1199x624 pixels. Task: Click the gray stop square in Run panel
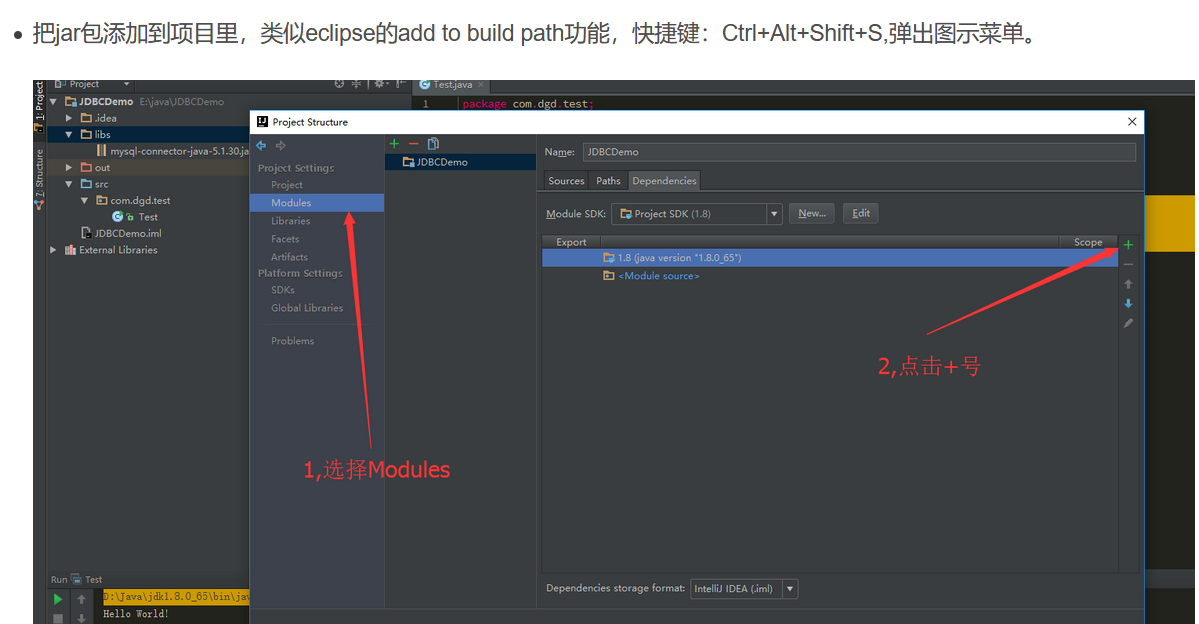click(x=57, y=618)
